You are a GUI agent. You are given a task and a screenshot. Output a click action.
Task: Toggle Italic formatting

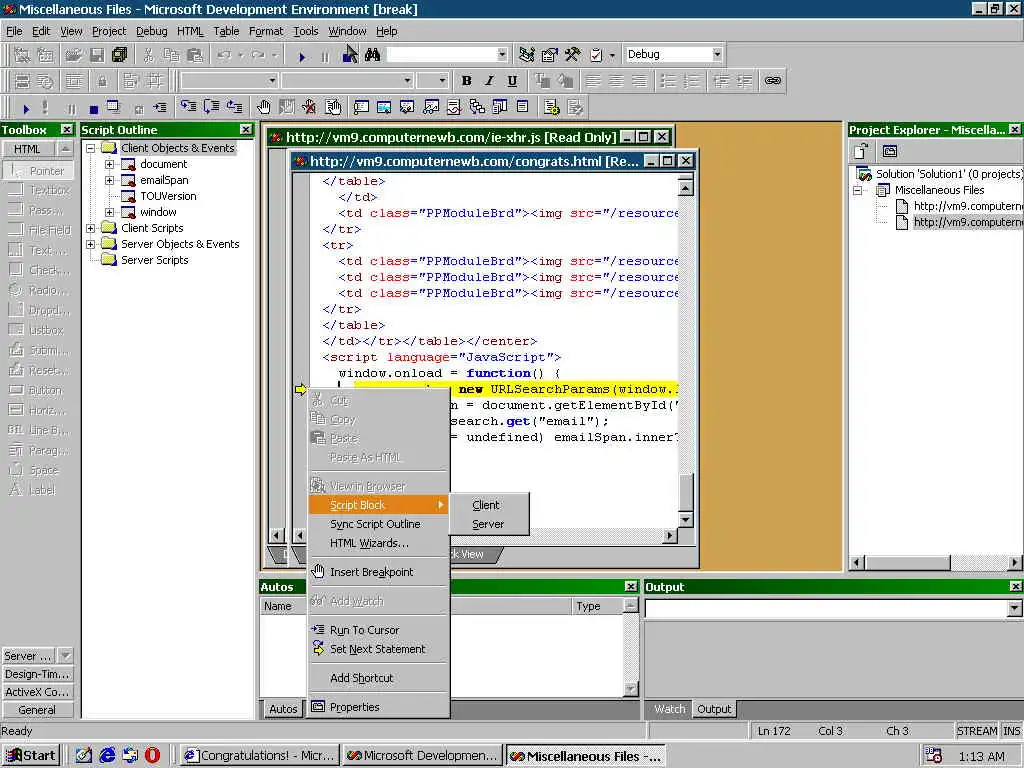(x=489, y=80)
